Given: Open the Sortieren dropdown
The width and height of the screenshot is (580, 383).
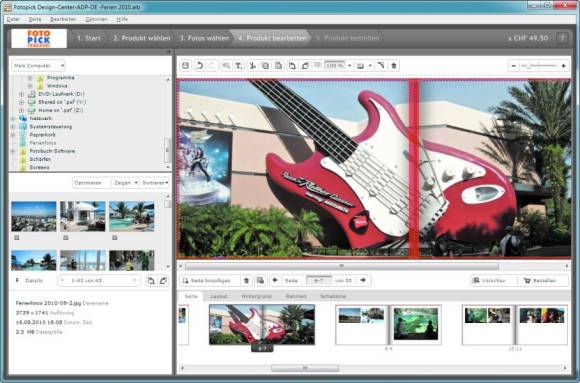Looking at the screenshot, I should point(155,183).
